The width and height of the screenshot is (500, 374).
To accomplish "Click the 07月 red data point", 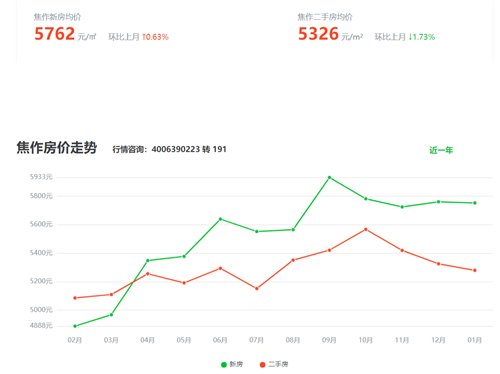I will [257, 289].
